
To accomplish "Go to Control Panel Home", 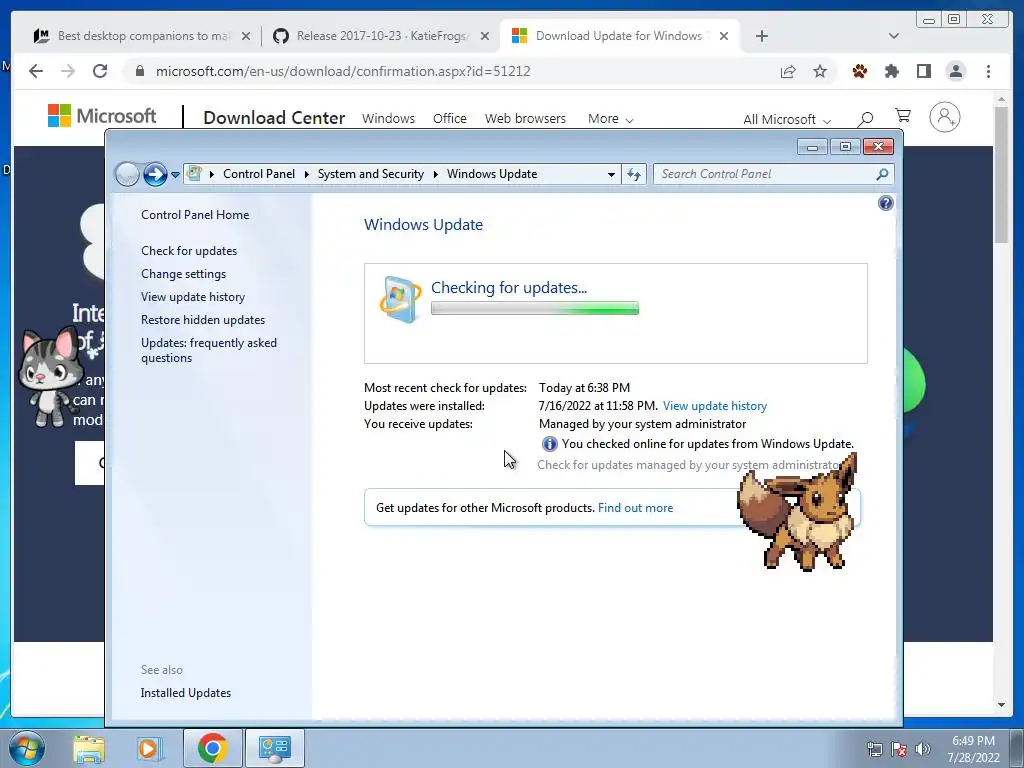I will 195,215.
